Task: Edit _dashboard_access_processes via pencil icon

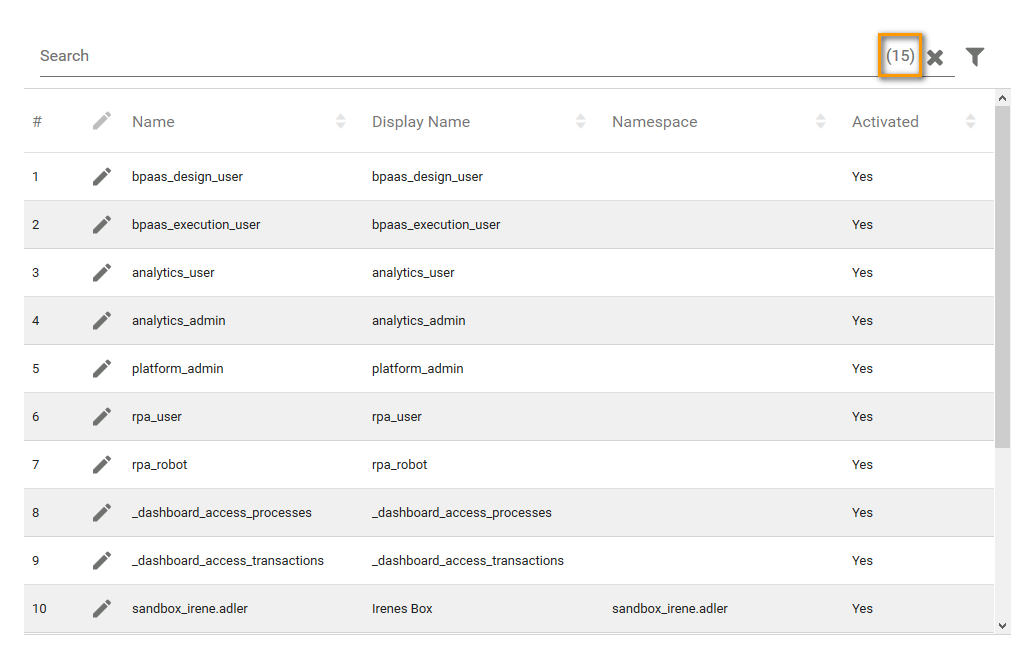Action: pyautogui.click(x=102, y=513)
